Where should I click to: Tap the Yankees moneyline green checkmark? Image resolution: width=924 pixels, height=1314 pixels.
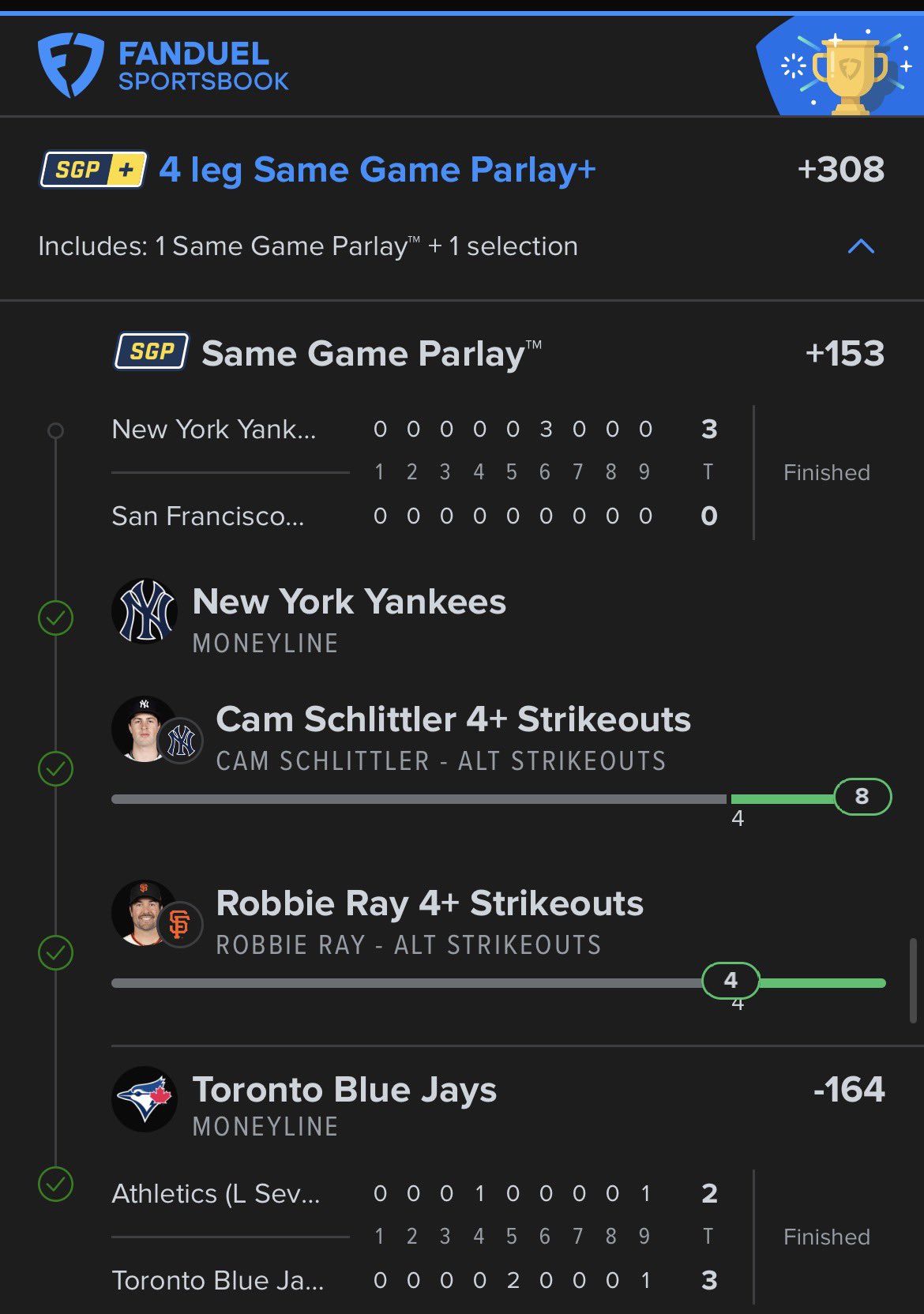[55, 618]
